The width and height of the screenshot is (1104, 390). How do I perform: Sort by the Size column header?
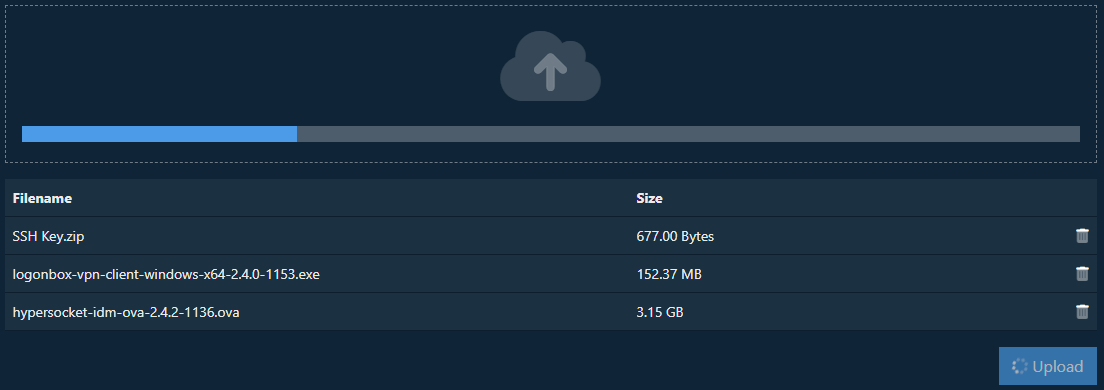click(649, 199)
